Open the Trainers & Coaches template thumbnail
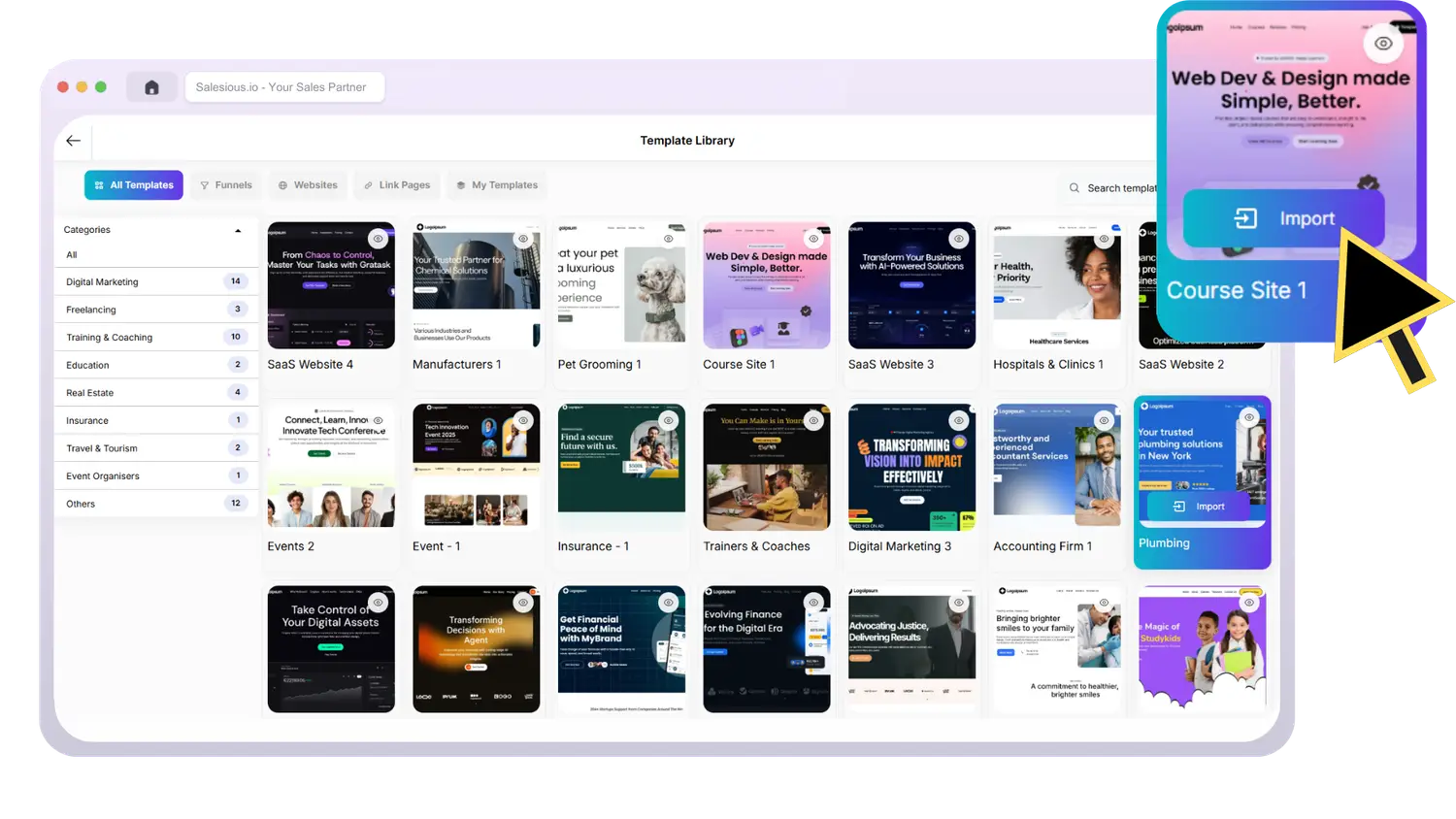The height and width of the screenshot is (819, 1456). (x=766, y=468)
